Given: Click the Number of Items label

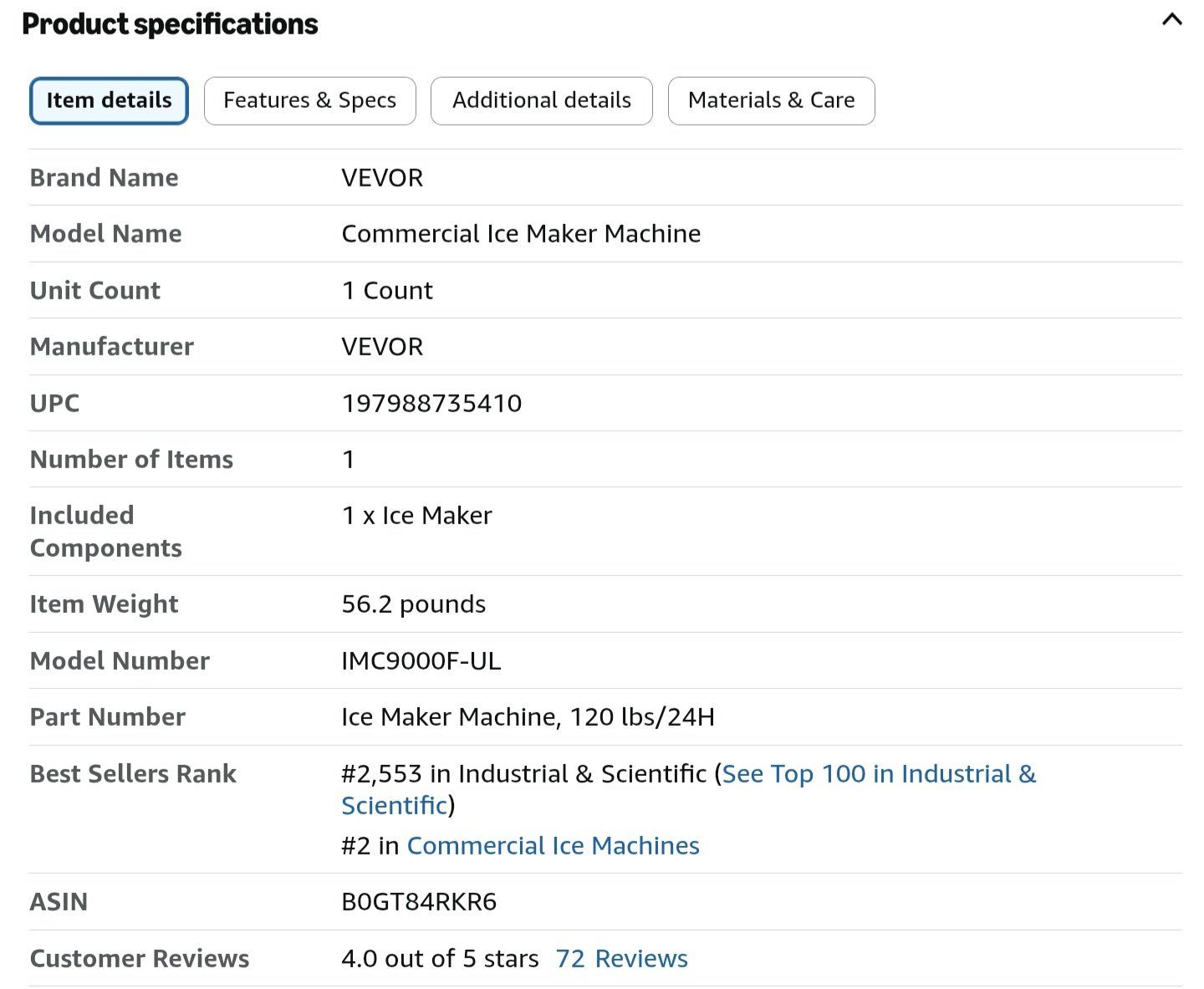Looking at the screenshot, I should coord(131,459).
